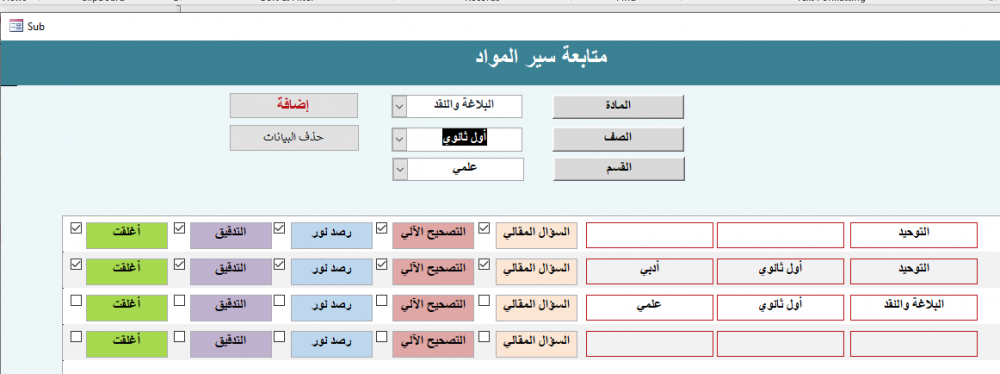Click green أغلقت button in the أدبي row
The image size is (1000, 374).
(x=127, y=271)
